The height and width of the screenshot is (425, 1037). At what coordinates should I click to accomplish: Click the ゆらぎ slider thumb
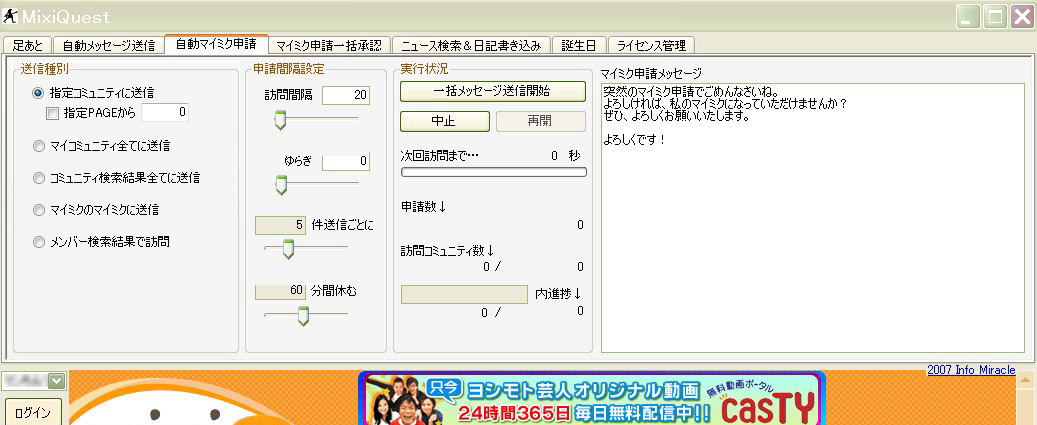[281, 185]
